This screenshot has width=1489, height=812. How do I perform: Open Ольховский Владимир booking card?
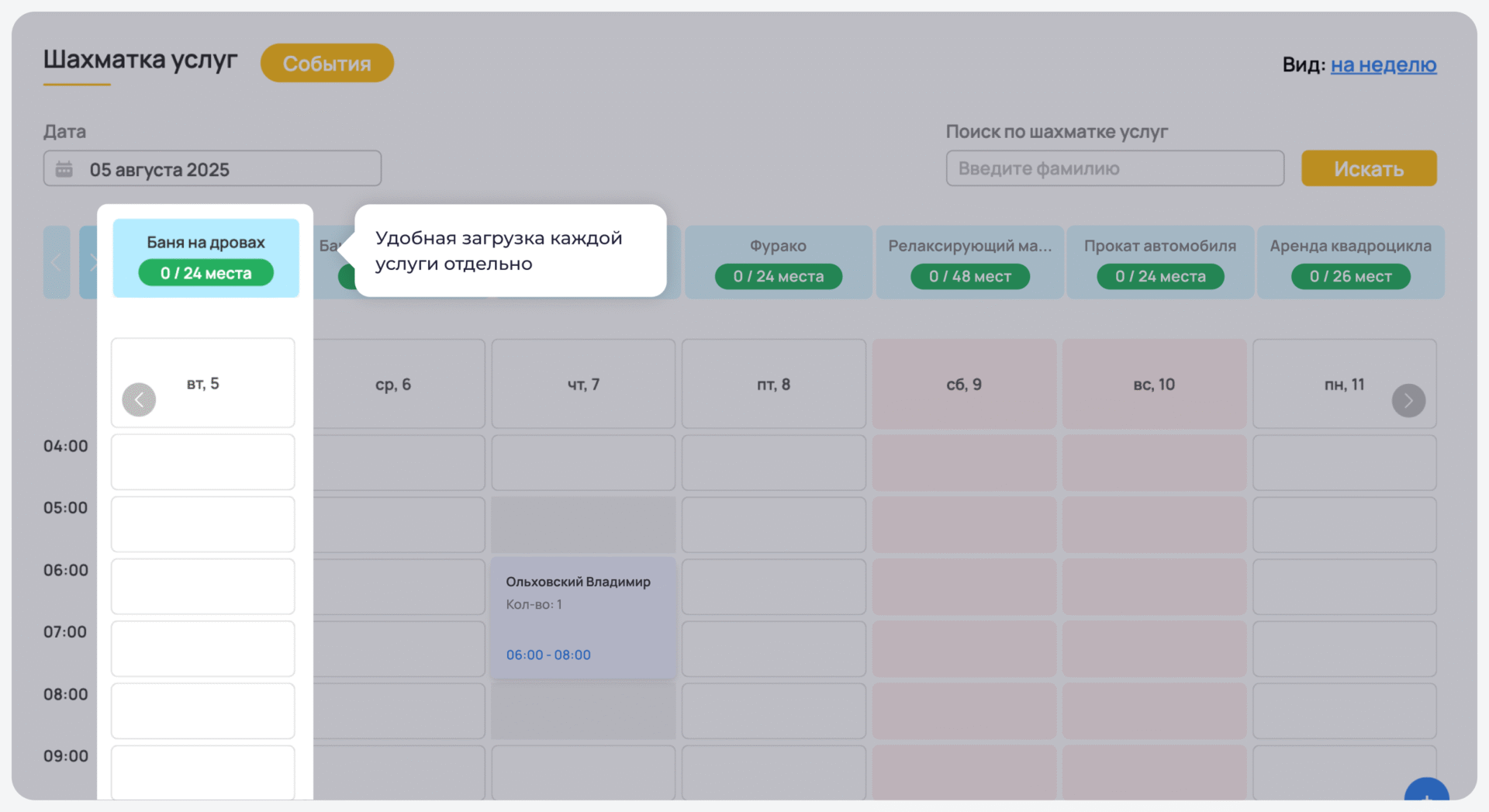[582, 617]
